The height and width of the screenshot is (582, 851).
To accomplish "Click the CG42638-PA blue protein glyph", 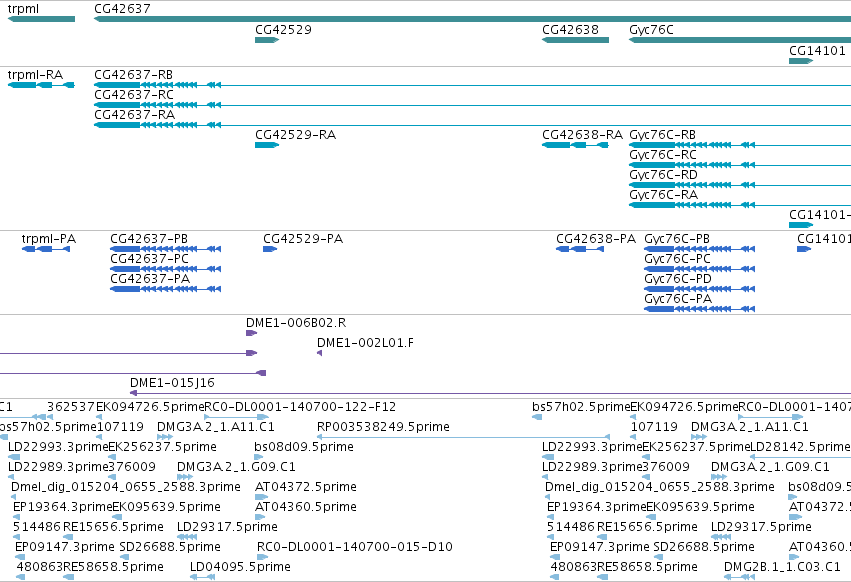I will 580,249.
